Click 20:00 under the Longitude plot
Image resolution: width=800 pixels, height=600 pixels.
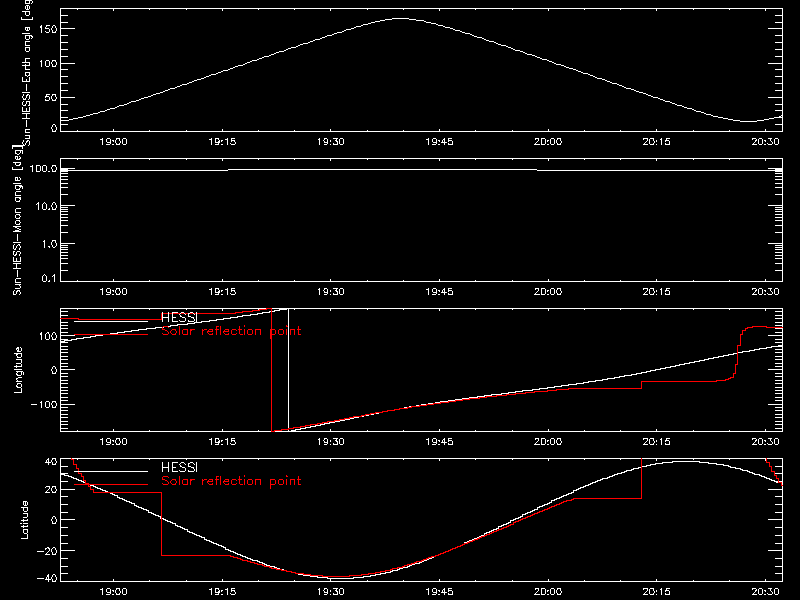point(548,442)
